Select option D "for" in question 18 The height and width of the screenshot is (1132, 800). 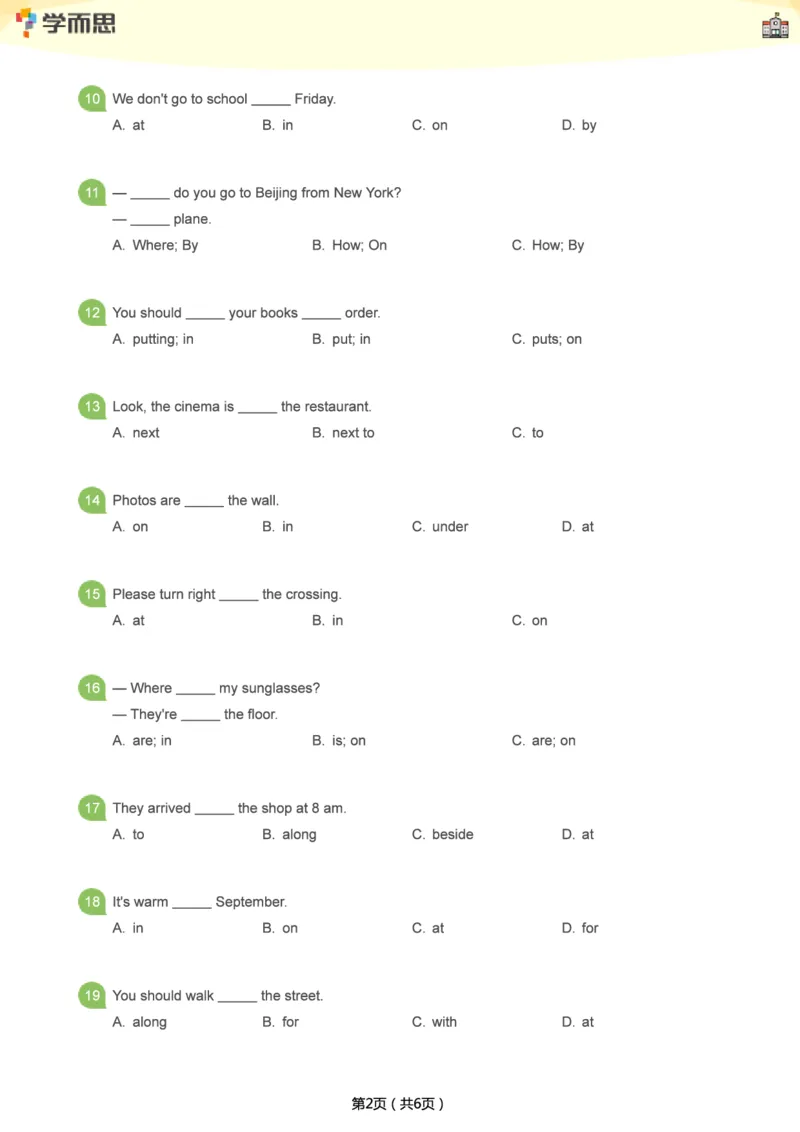coord(580,928)
